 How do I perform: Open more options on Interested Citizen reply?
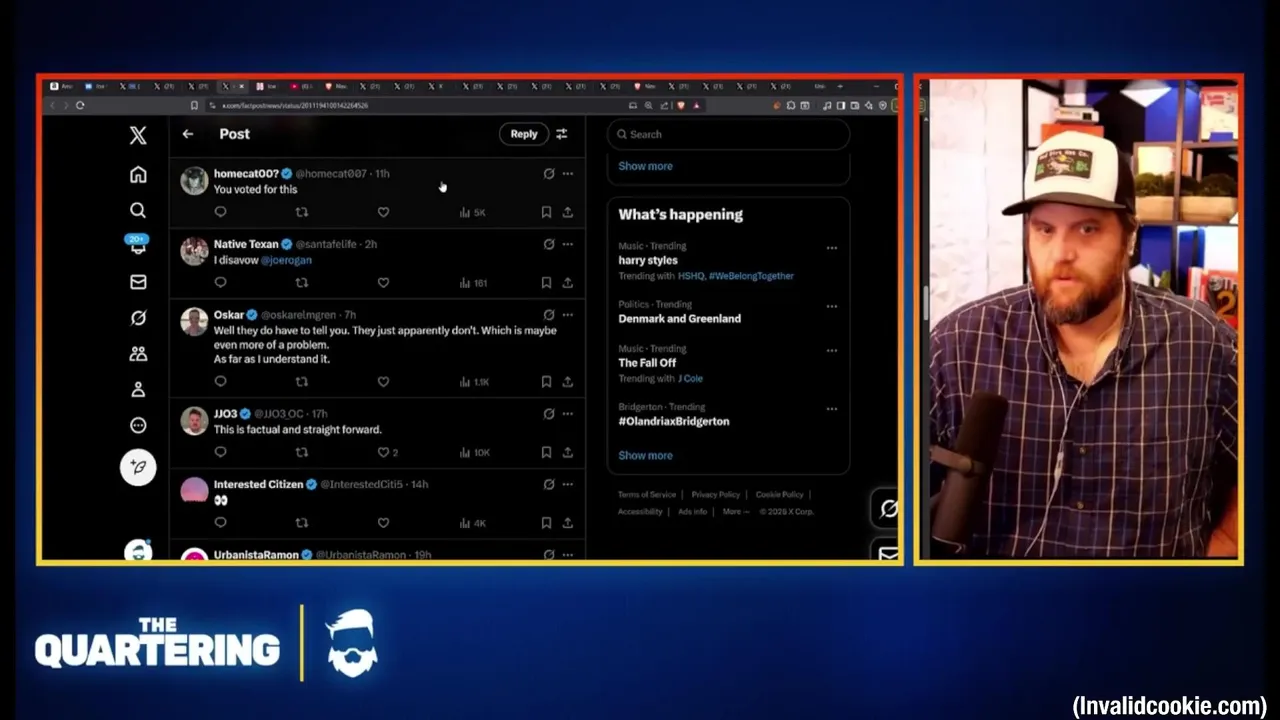568,484
